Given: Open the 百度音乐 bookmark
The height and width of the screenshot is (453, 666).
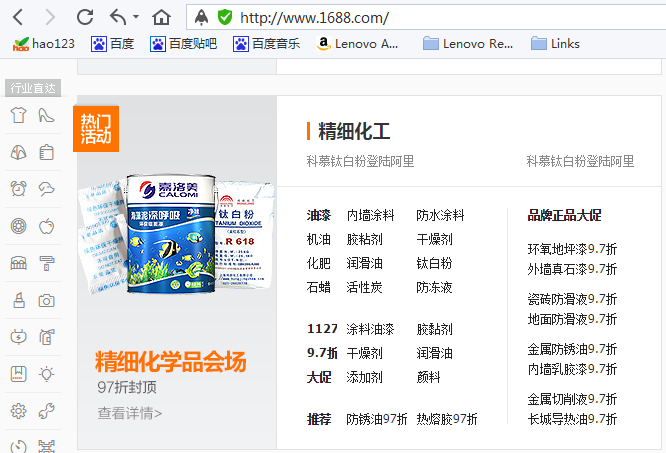Looking at the screenshot, I should click(x=266, y=44).
